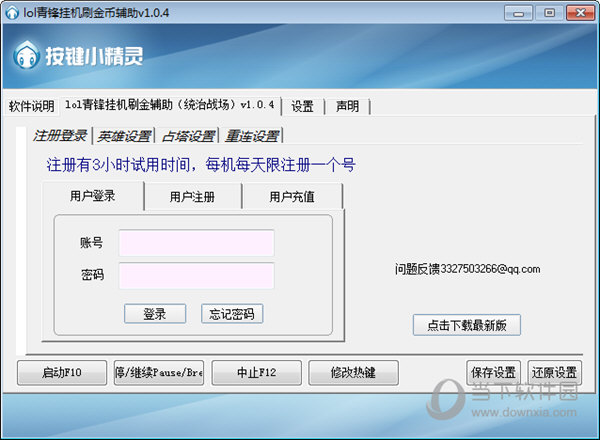Click the 登录 button
Screen dimensions: 600x440
coord(155,314)
